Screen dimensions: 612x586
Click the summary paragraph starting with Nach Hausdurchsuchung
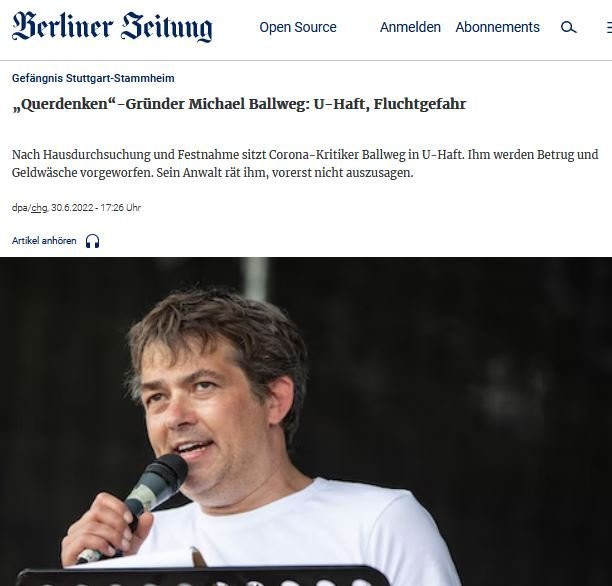pos(305,164)
